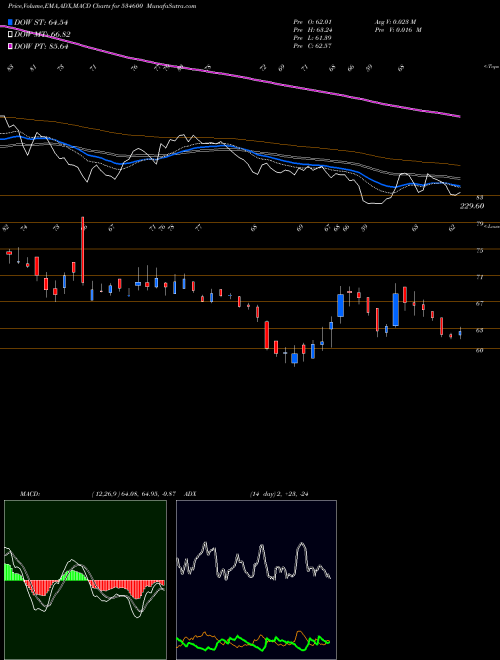Viewport: 500px width, 660px height.
Task: Select the 'DOW ST: 64.54' legend label
Action: pos(41,22)
